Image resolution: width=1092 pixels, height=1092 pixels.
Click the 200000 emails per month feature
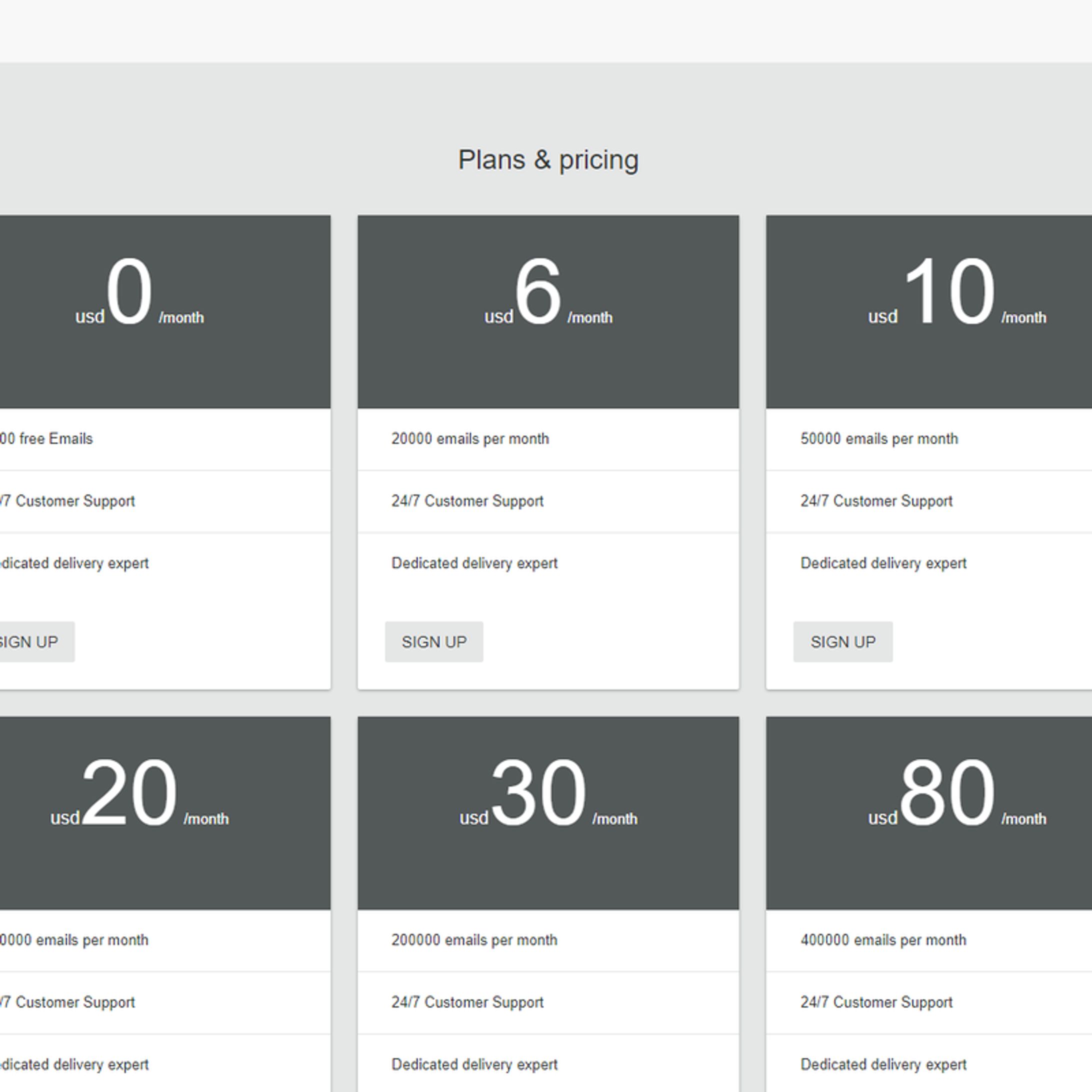(473, 940)
